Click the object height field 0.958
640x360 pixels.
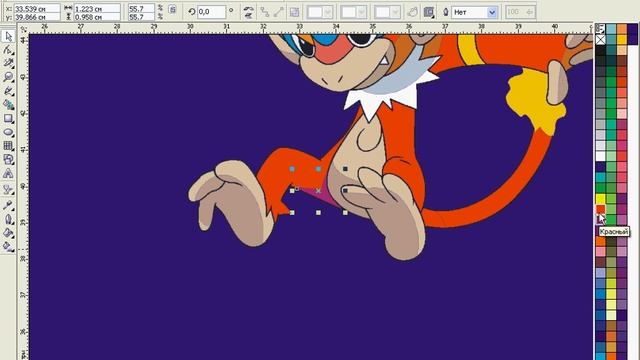pyautogui.click(x=97, y=17)
